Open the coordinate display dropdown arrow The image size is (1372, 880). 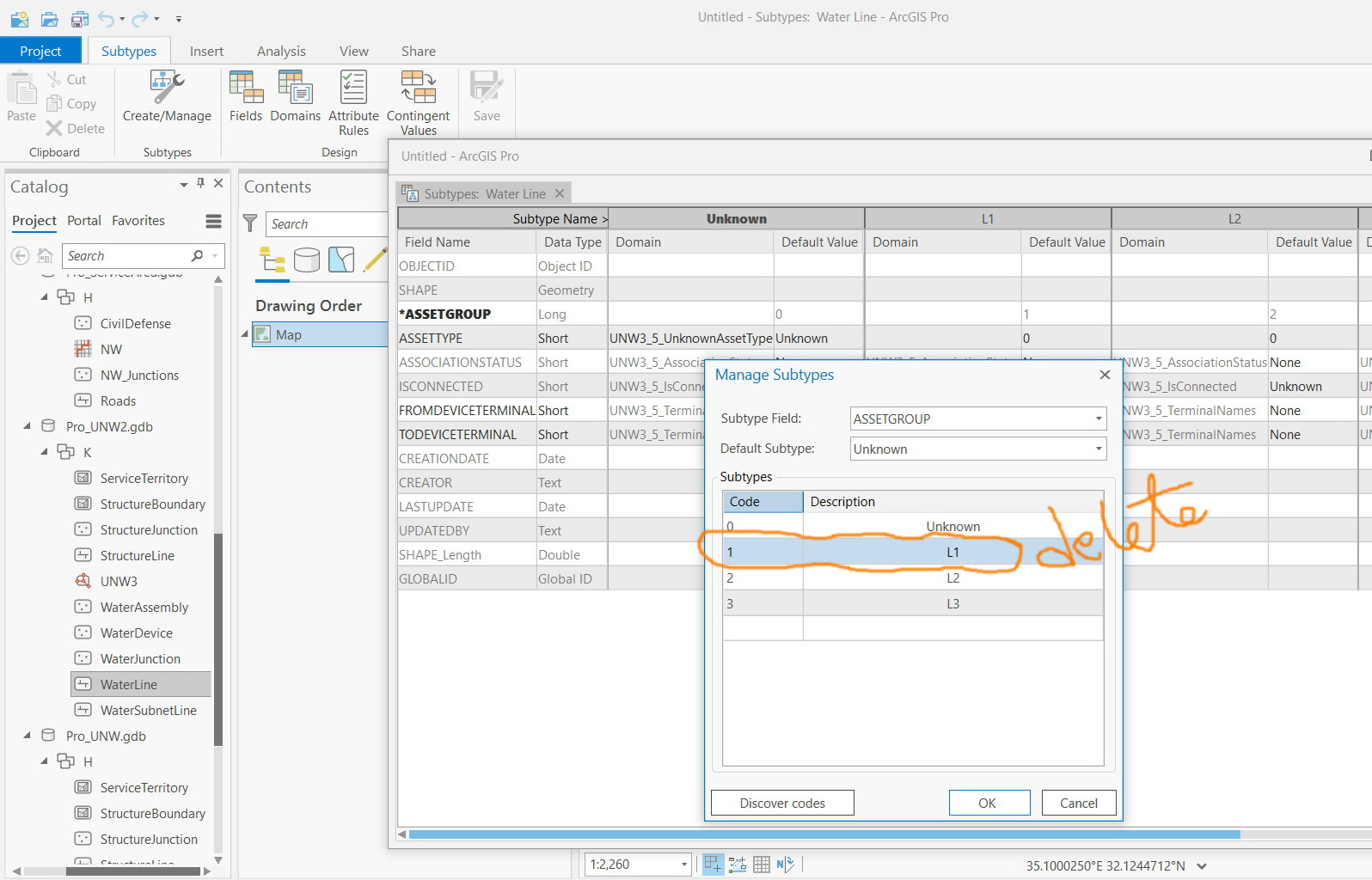point(1202,866)
